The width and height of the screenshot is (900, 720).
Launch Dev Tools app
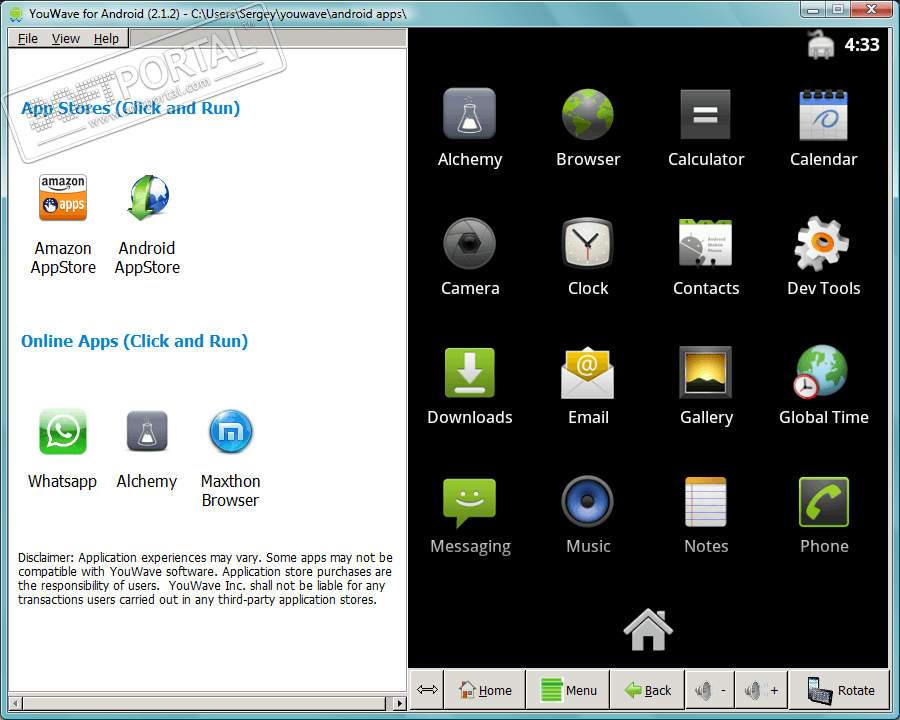[822, 243]
